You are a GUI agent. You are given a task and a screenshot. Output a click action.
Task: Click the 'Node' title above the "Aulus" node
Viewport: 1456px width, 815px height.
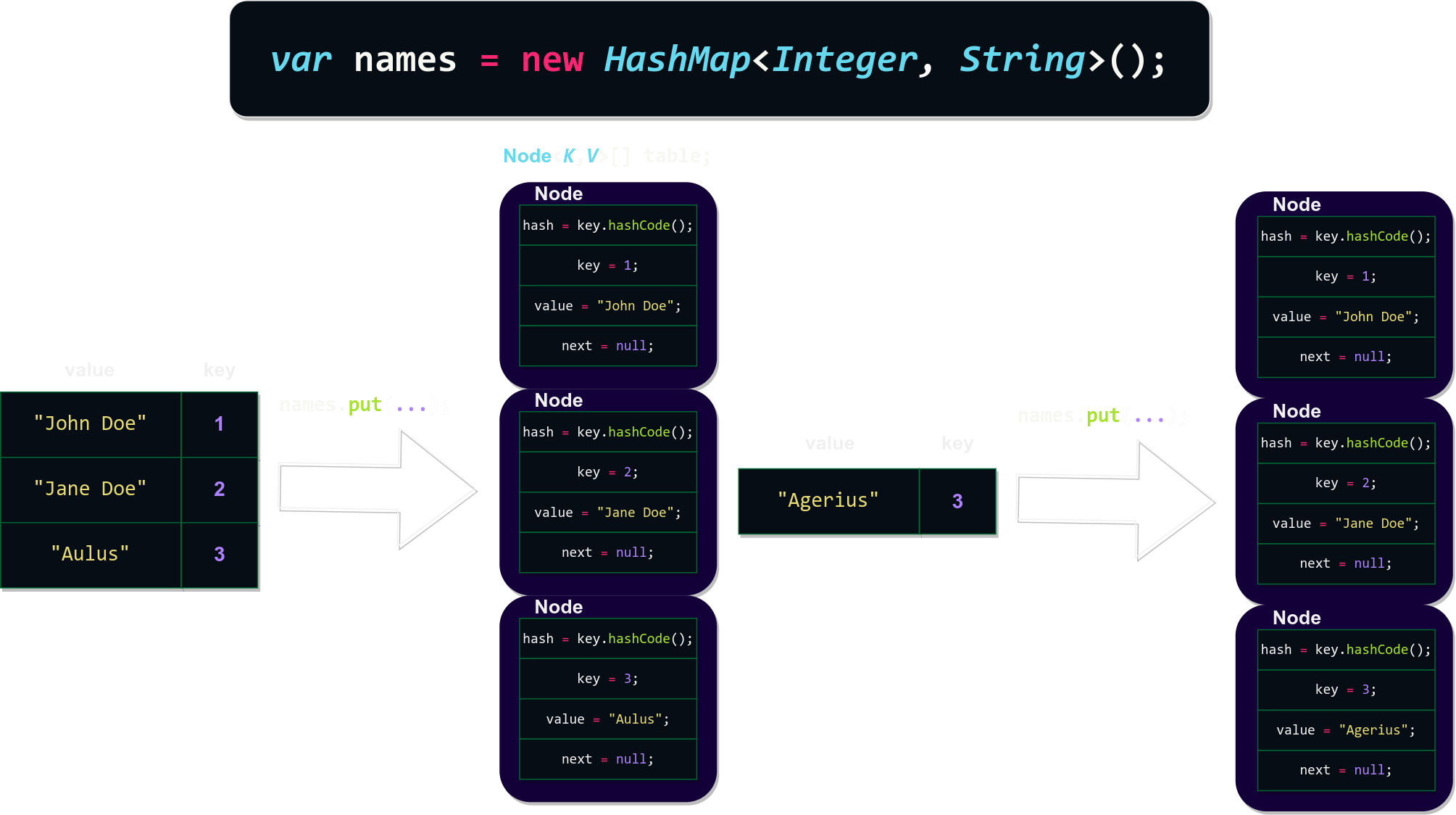(558, 607)
